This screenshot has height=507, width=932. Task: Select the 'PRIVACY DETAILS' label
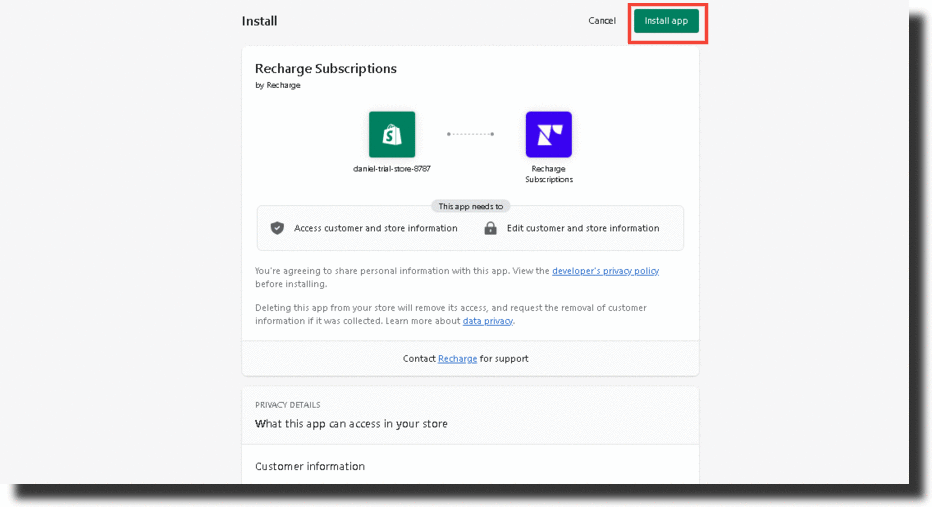(x=288, y=405)
